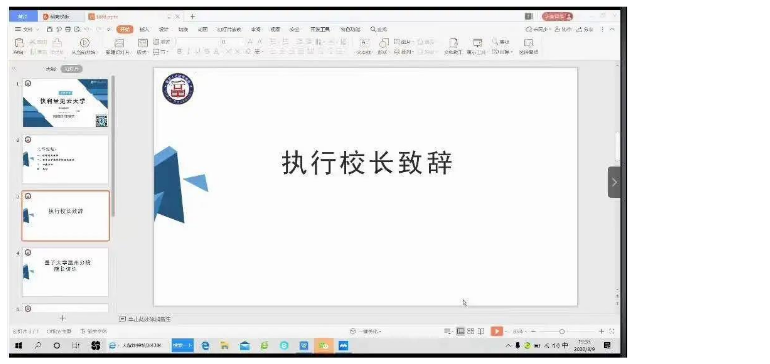770x364 pixels.
Task: Click the font color A icon
Action: click(216, 52)
